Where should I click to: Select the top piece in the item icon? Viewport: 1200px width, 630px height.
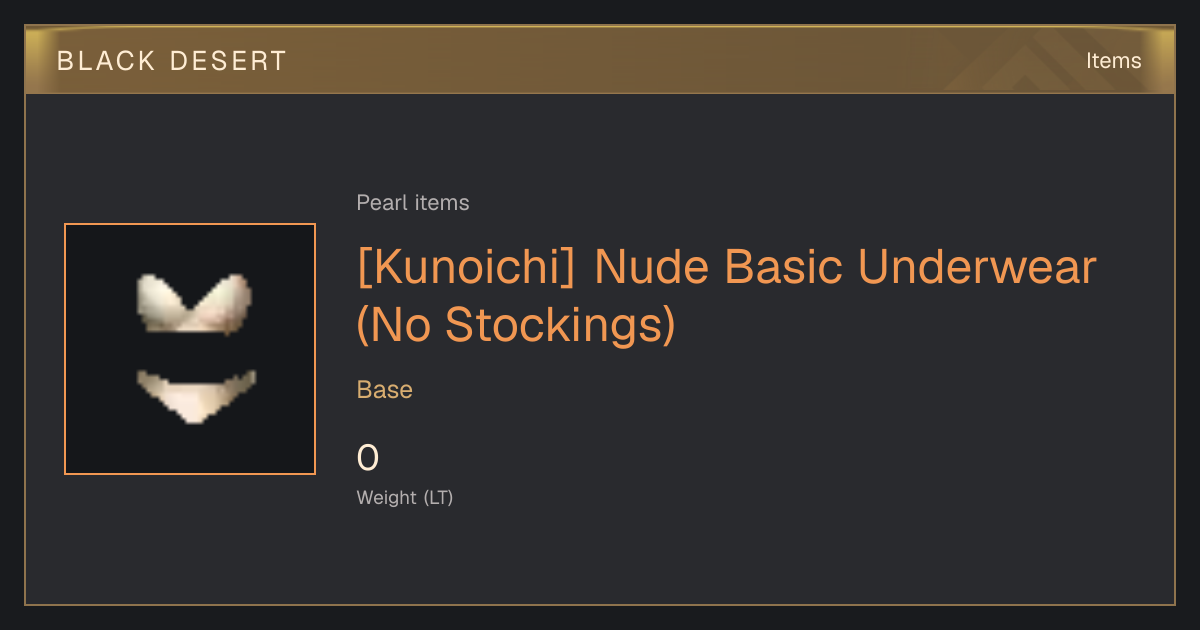coord(193,303)
